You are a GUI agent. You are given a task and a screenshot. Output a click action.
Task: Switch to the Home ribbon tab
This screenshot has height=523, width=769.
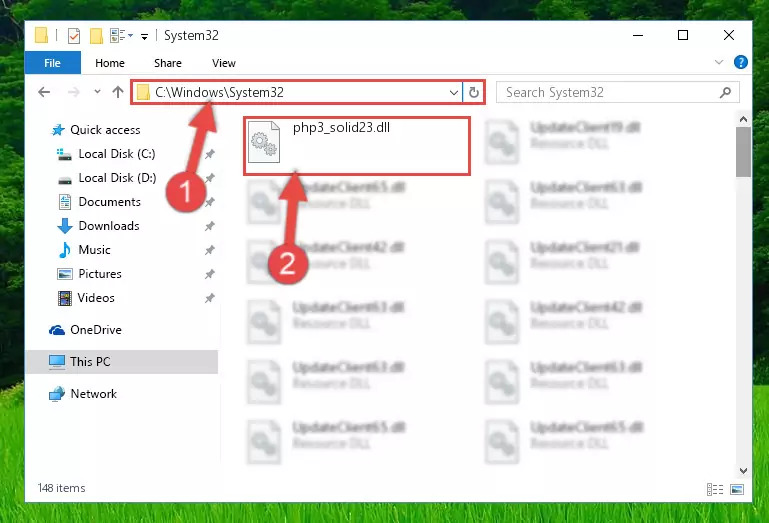tap(110, 63)
